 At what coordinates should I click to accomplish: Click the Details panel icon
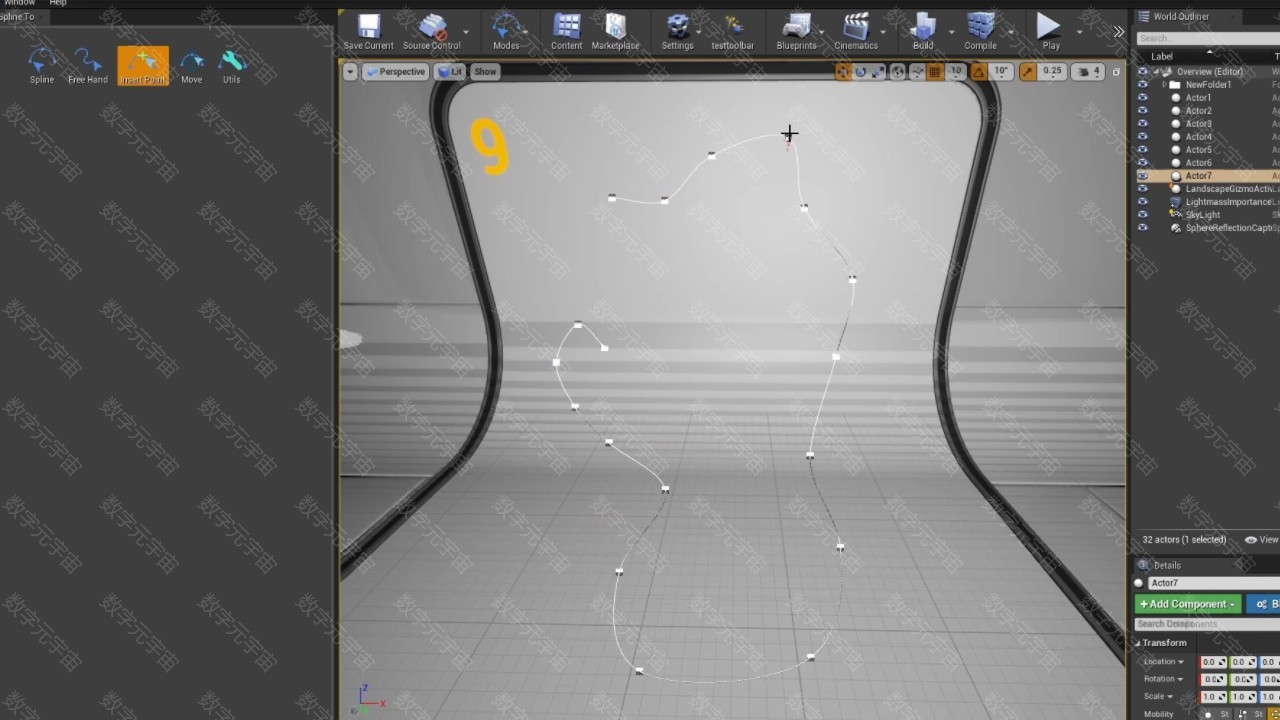pyautogui.click(x=1144, y=565)
